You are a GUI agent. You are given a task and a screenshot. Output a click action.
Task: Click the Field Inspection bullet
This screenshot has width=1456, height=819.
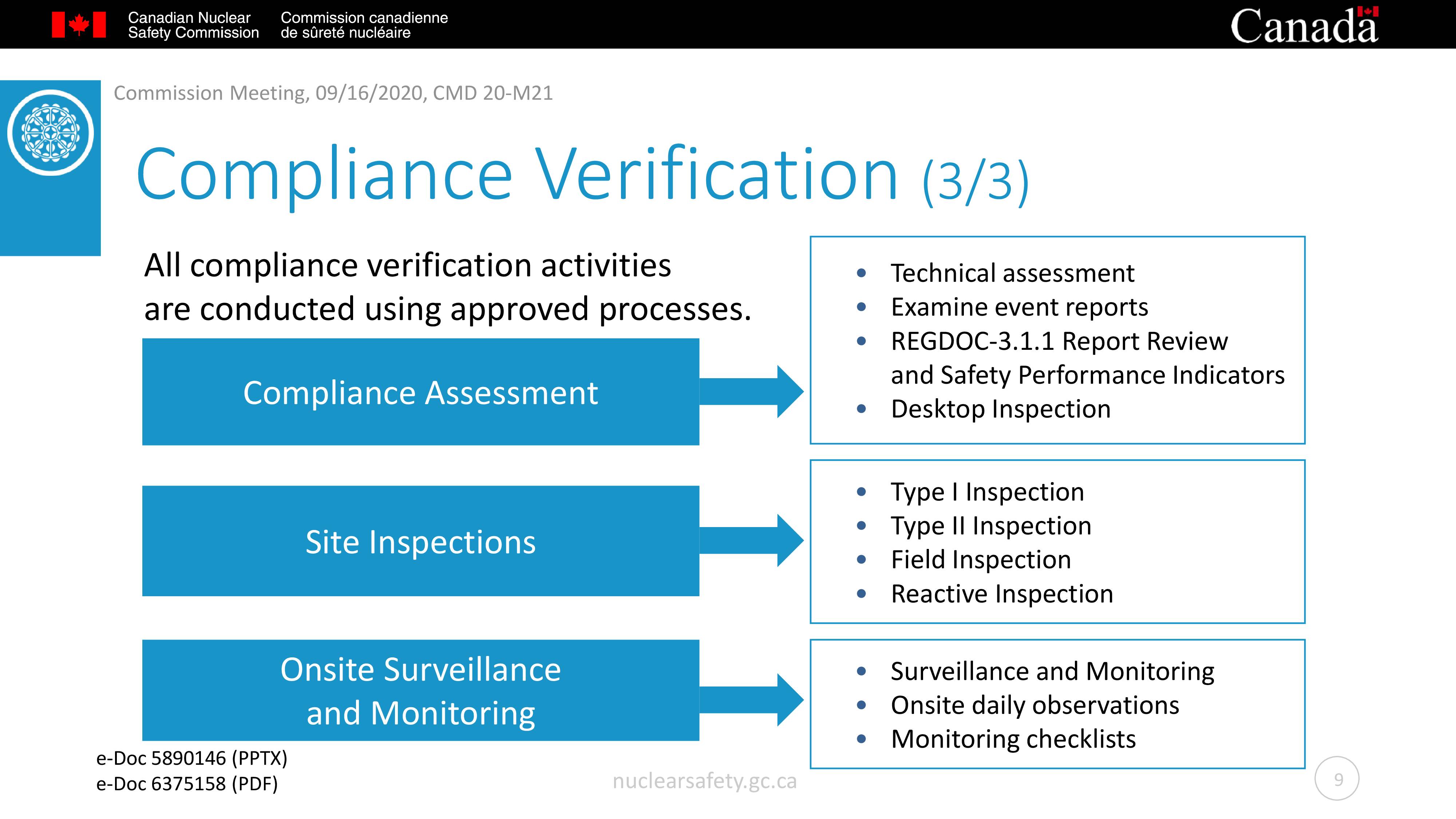[981, 559]
